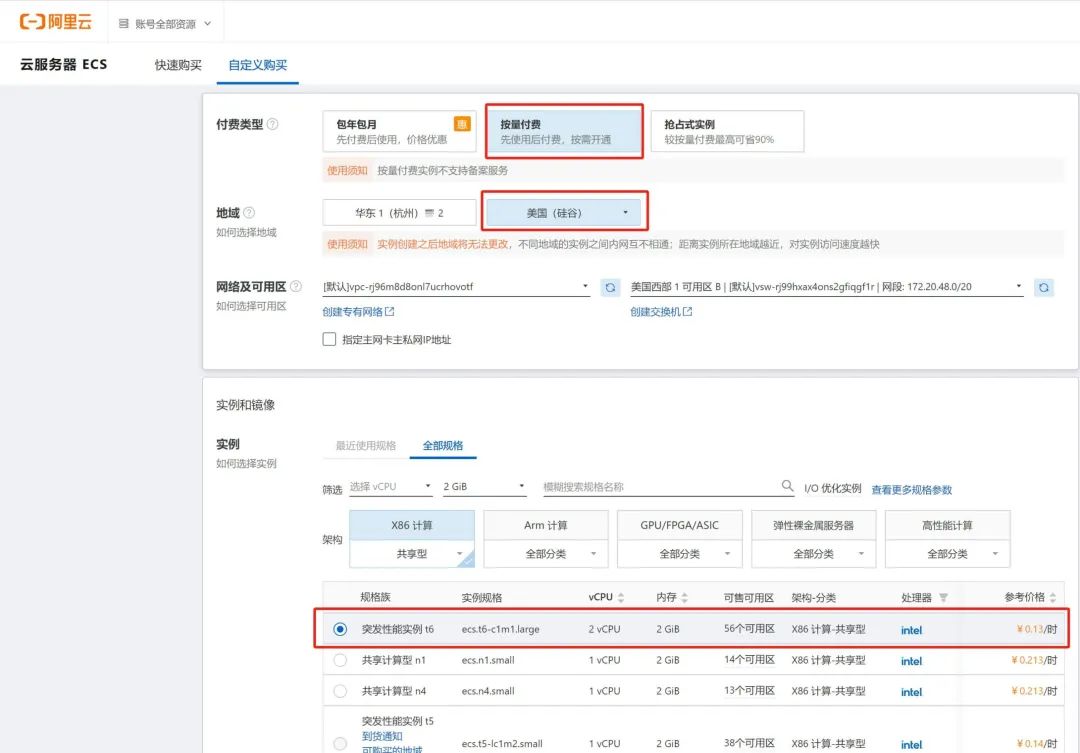The image size is (1080, 753).
Task: Refresh the vSwitch availability zone list
Action: tap(1044, 287)
